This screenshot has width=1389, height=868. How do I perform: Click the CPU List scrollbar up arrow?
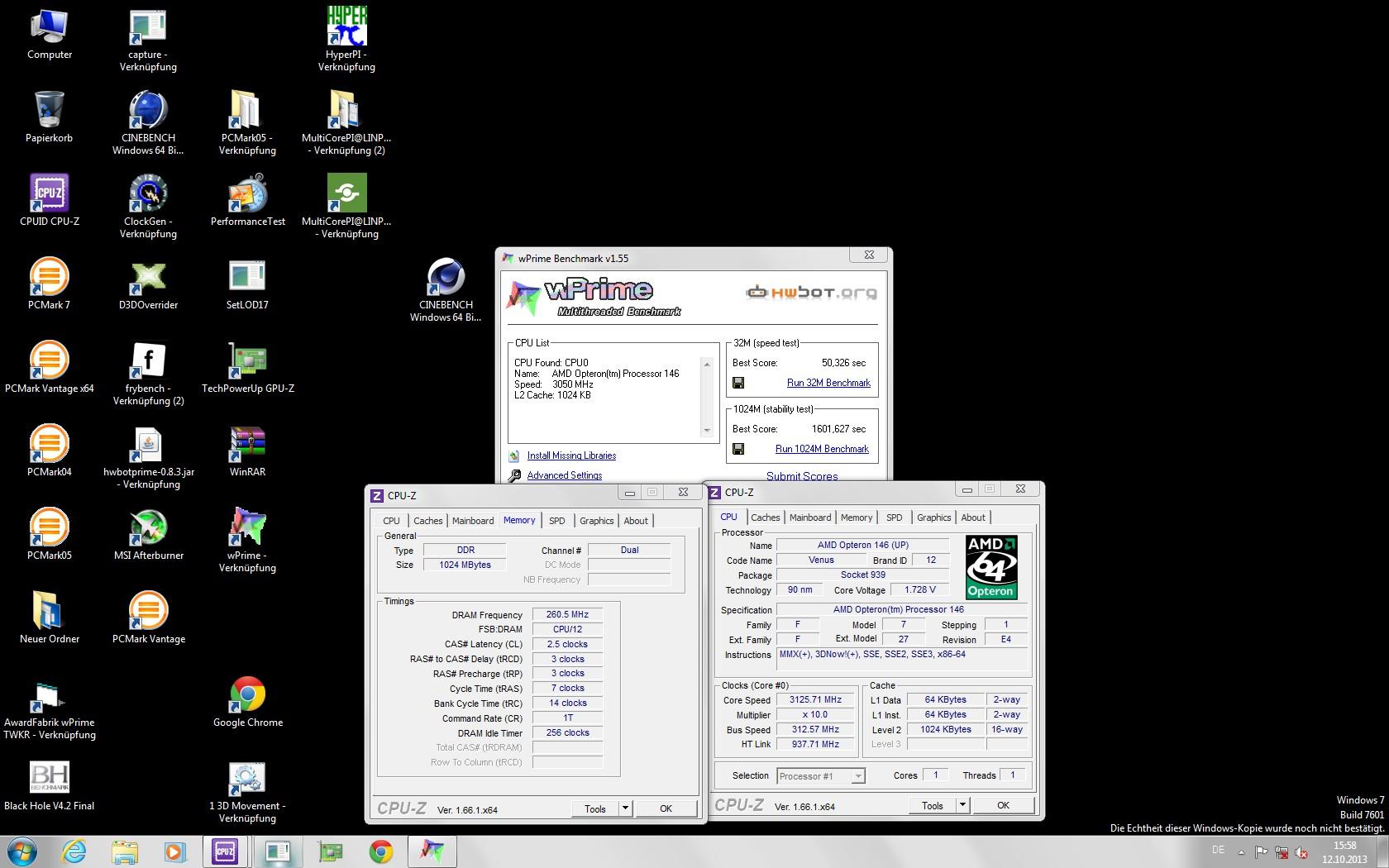pyautogui.click(x=706, y=364)
